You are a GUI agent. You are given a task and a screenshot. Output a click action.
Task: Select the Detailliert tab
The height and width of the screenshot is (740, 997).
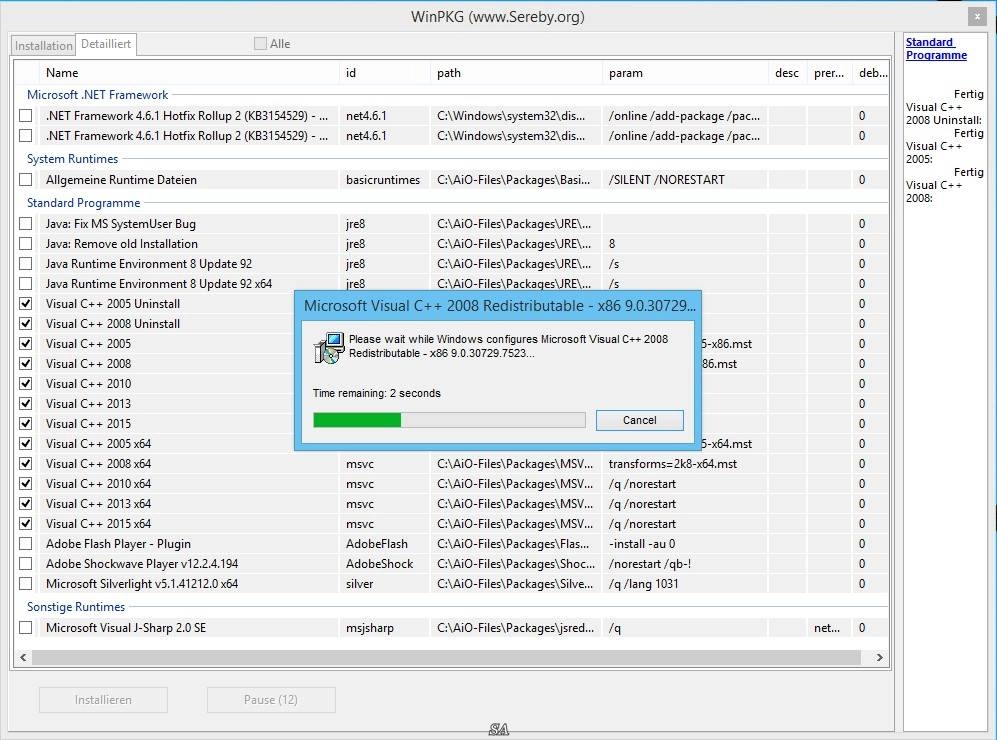(x=106, y=44)
